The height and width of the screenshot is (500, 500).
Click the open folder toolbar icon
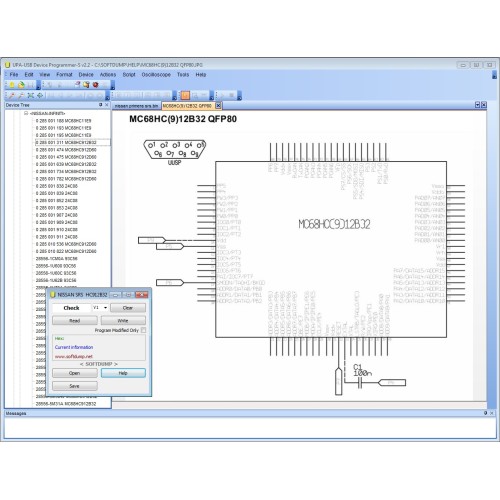click(21, 85)
